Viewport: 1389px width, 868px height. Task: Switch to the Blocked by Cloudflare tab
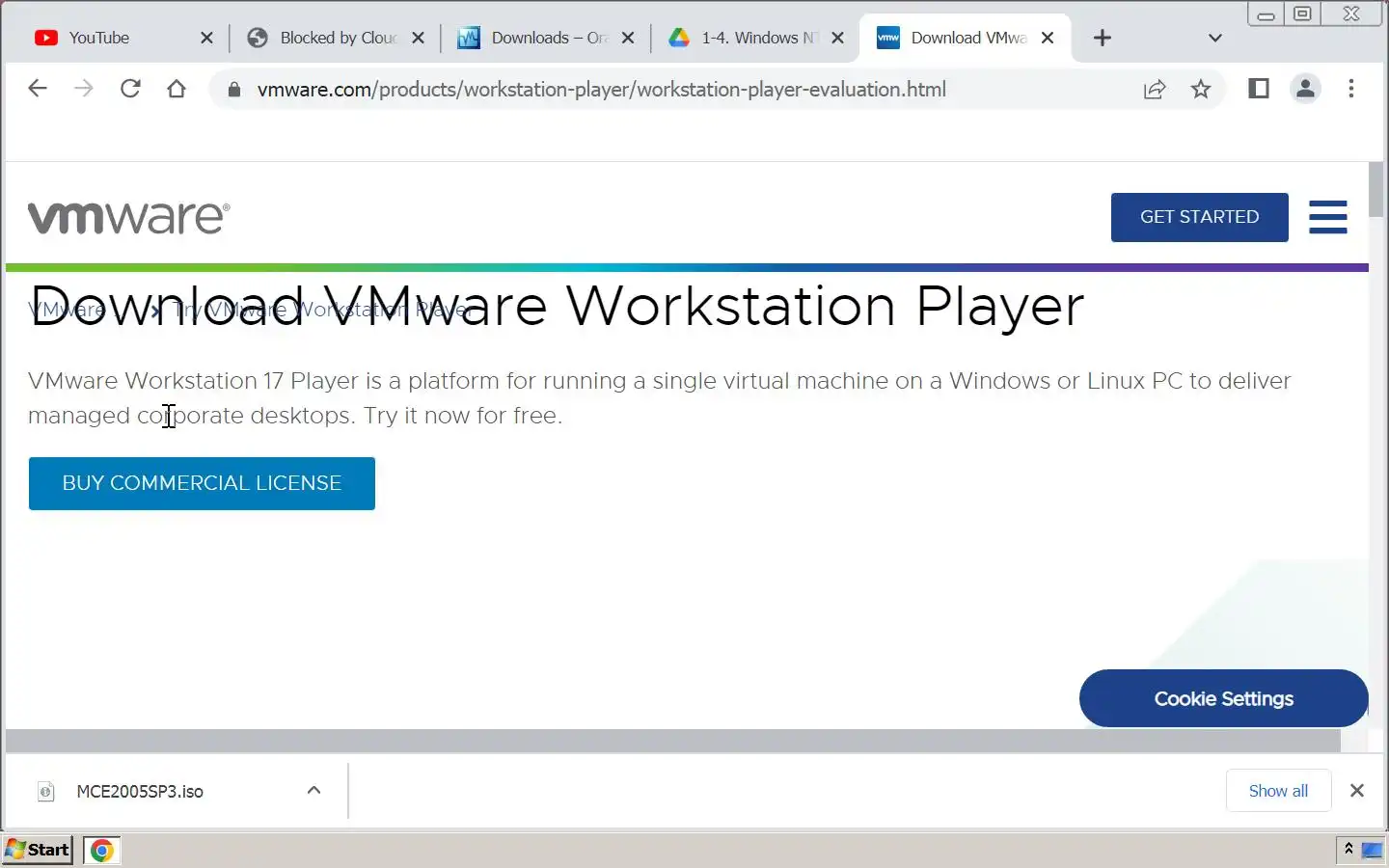click(338, 38)
